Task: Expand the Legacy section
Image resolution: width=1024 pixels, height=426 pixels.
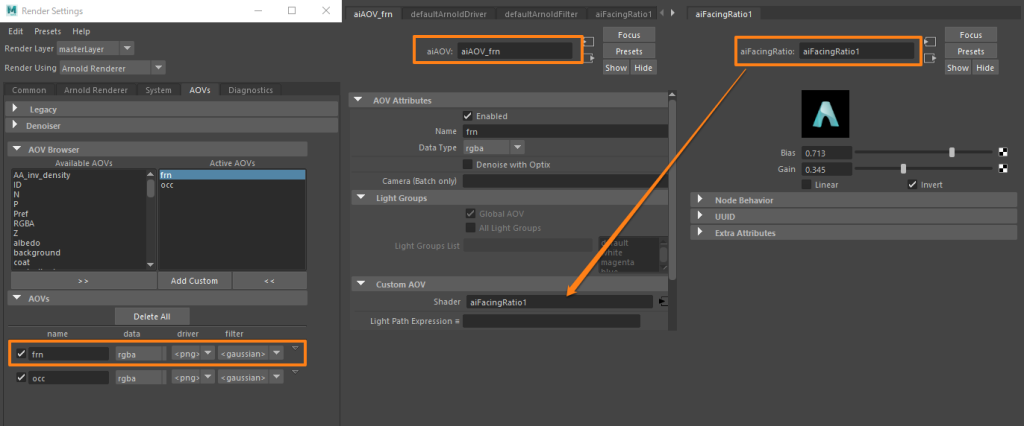Action: point(172,109)
